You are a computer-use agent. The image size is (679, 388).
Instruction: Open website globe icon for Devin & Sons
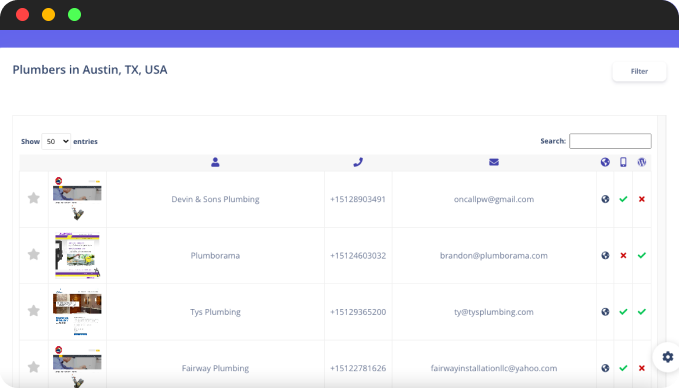click(x=605, y=199)
